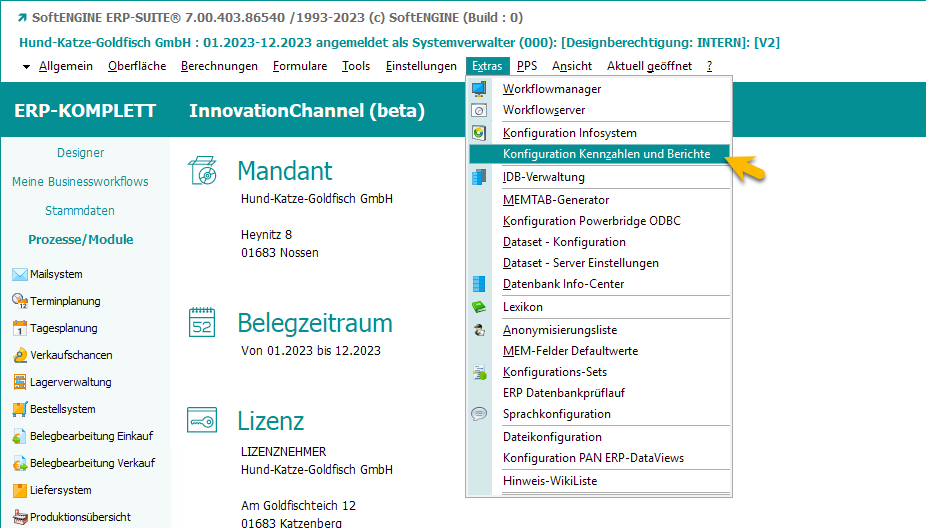Select Konfiguration Kennzahlen und Berichte
Screen dimensions: 926x528
[x=606, y=154]
